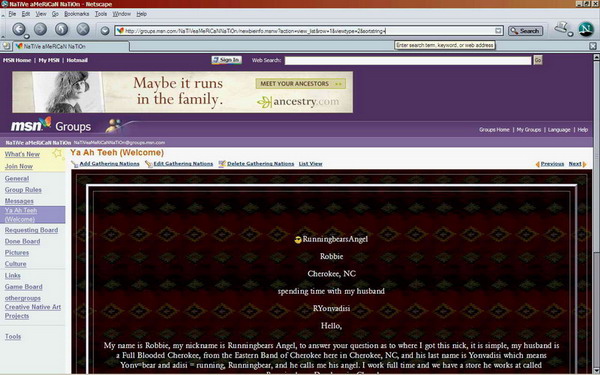Click the Add Gathering Nations icon link
The width and height of the screenshot is (600, 375).
(x=106, y=164)
